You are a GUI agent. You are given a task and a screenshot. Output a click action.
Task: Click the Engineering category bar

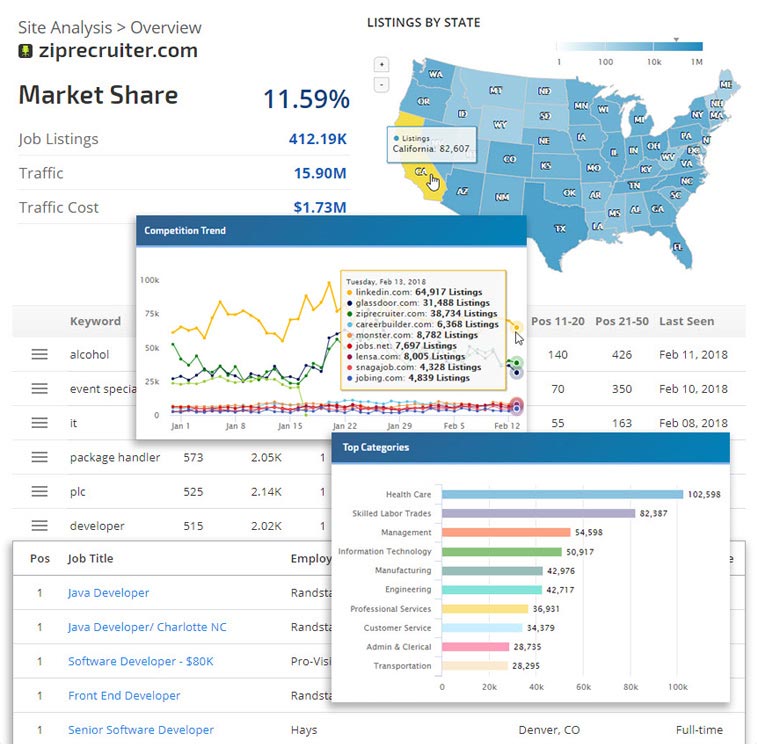click(492, 590)
